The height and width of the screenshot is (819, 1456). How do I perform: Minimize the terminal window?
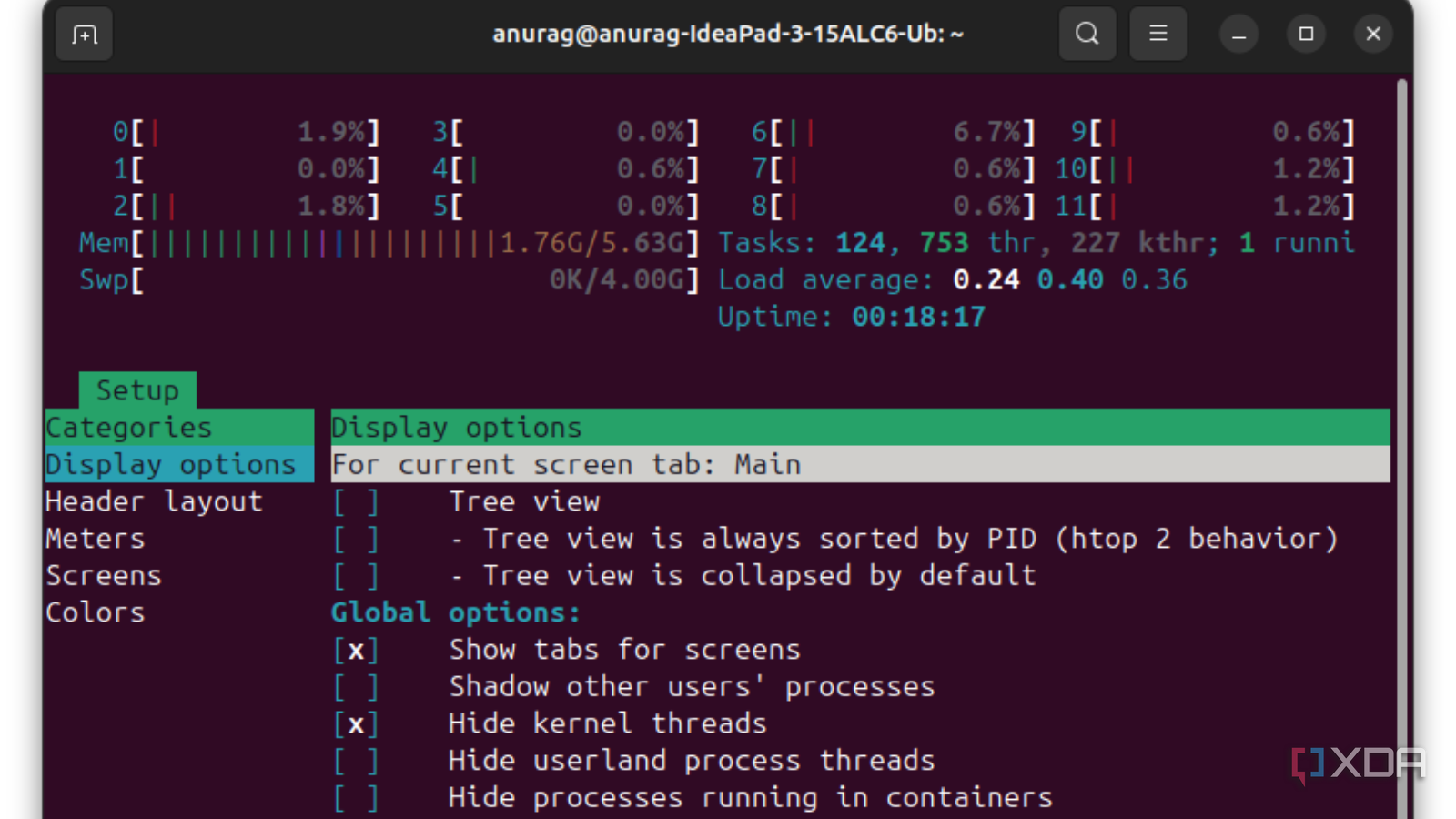coord(1239,35)
